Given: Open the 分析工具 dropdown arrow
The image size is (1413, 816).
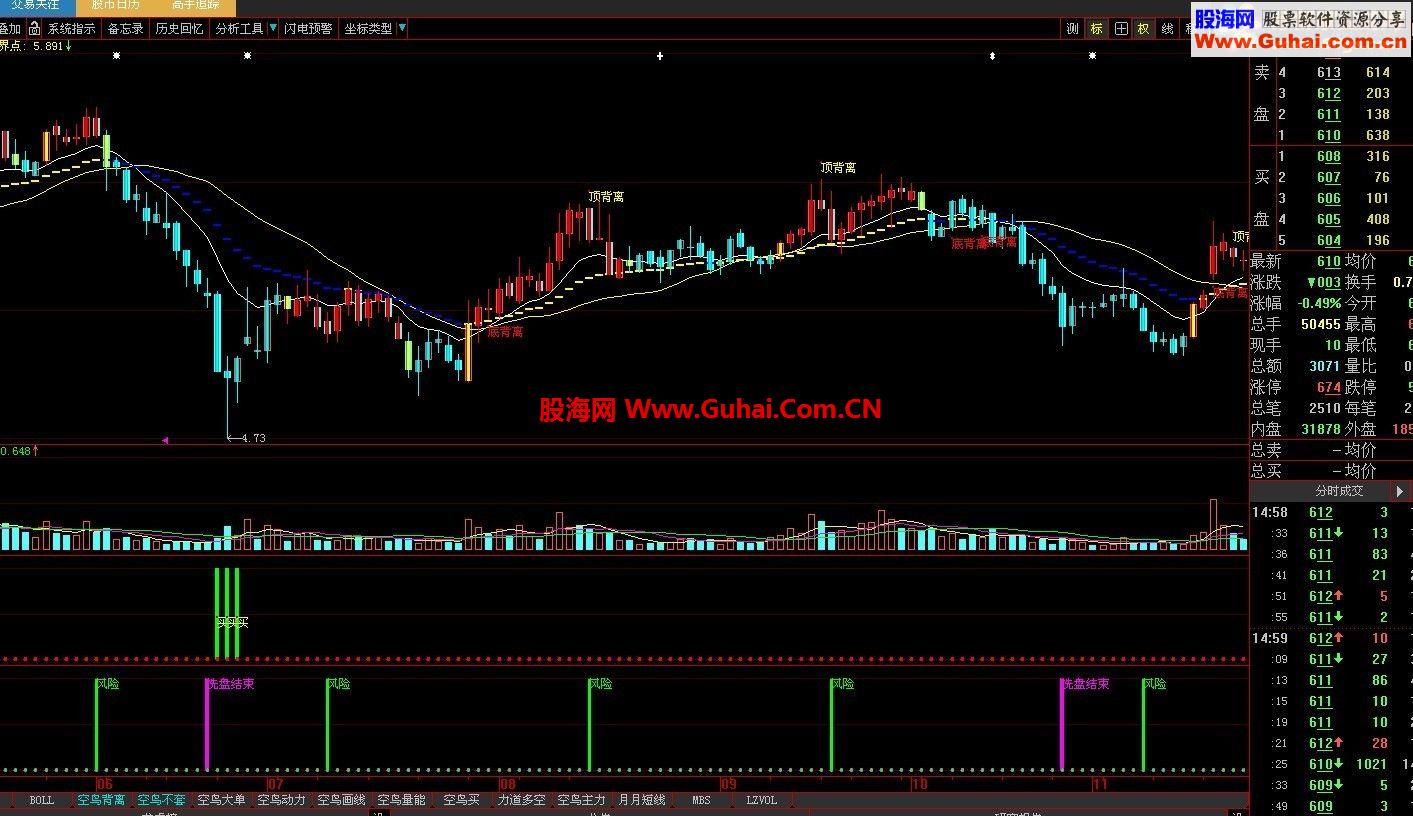Looking at the screenshot, I should point(272,28).
